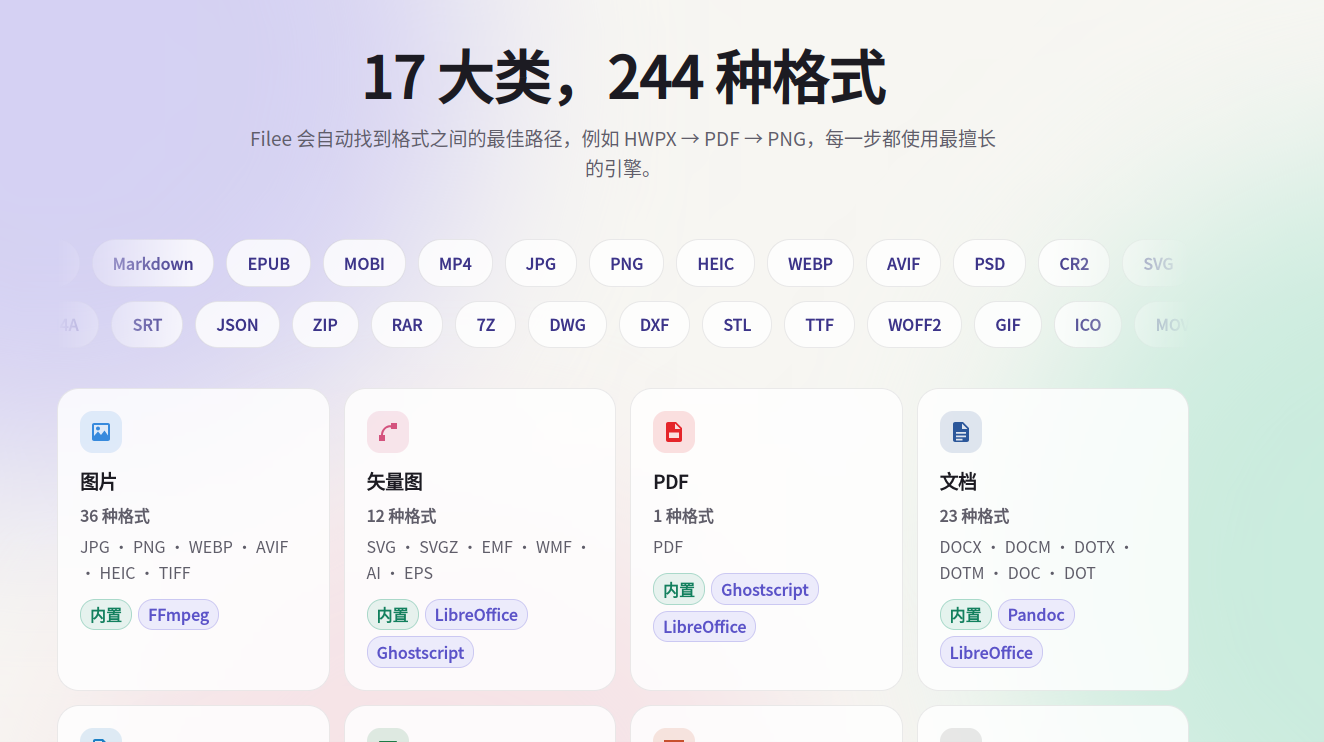Click the '36 种格式' count text
This screenshot has height=742, width=1324.
pyautogui.click(x=115, y=516)
